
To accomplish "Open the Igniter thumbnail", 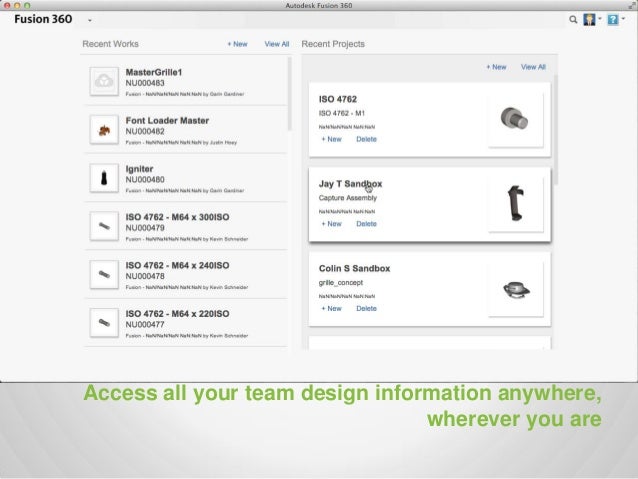I will pos(104,178).
